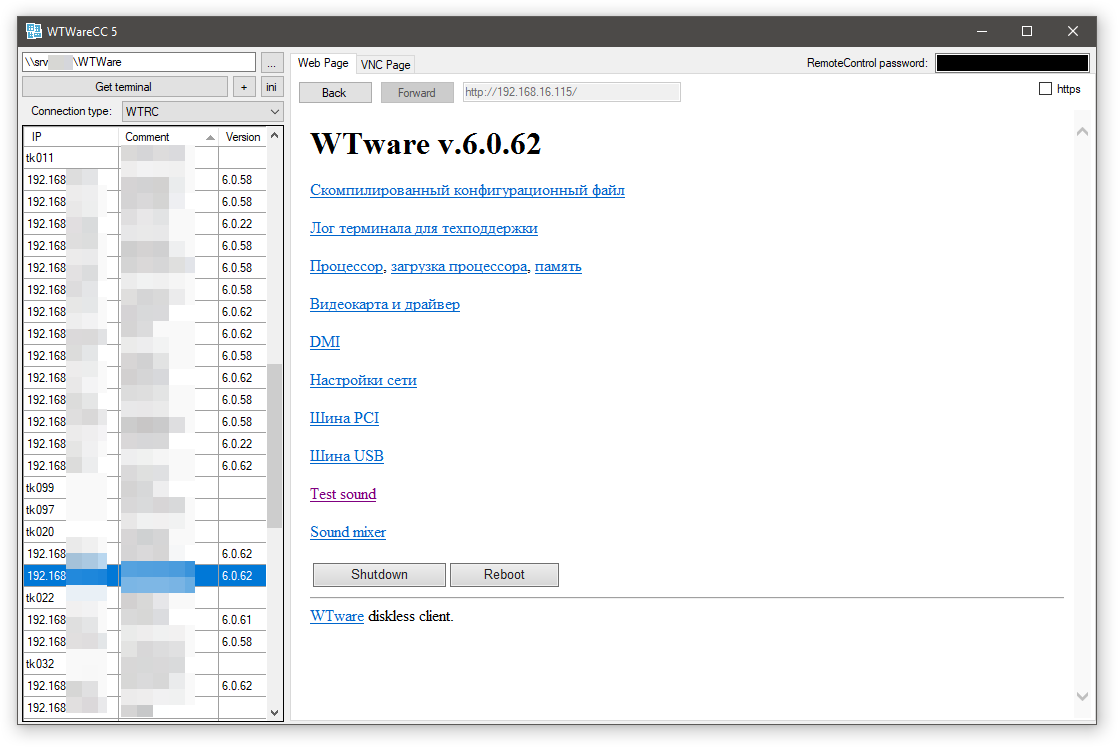Viewport: 1118px width, 747px height.
Task: Click the browse "..." button next to path
Action: point(272,63)
